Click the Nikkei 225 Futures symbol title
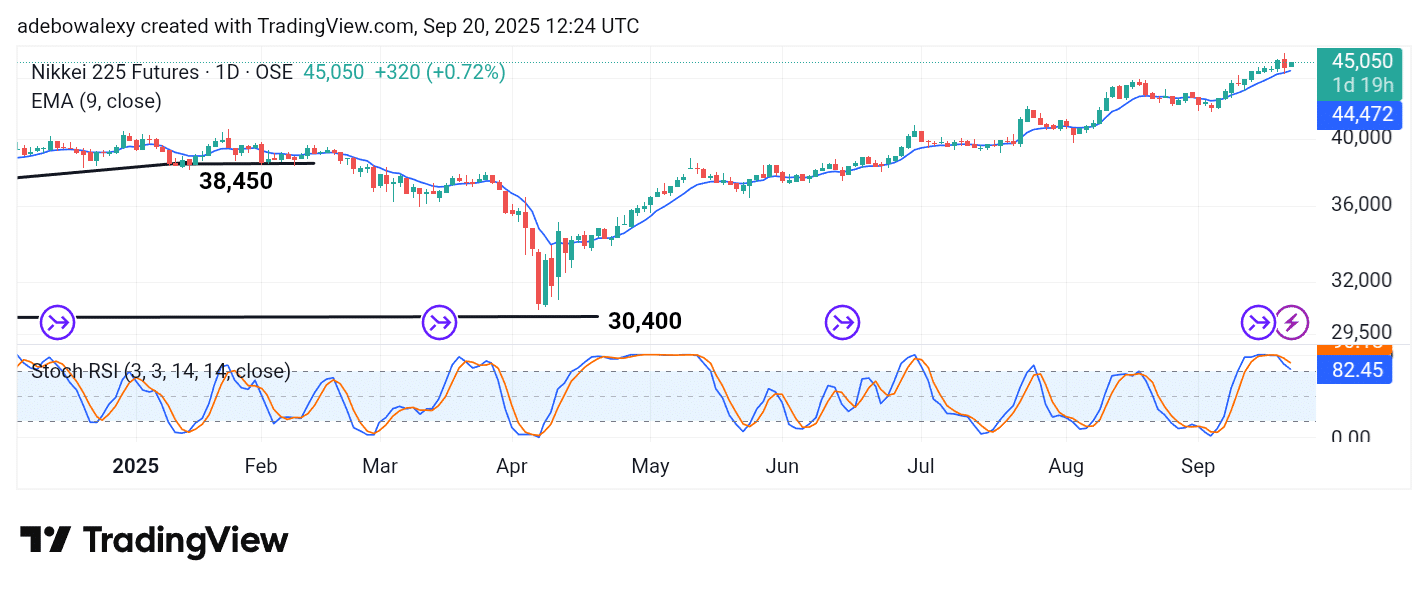This screenshot has height=591, width=1428. pyautogui.click(x=161, y=72)
